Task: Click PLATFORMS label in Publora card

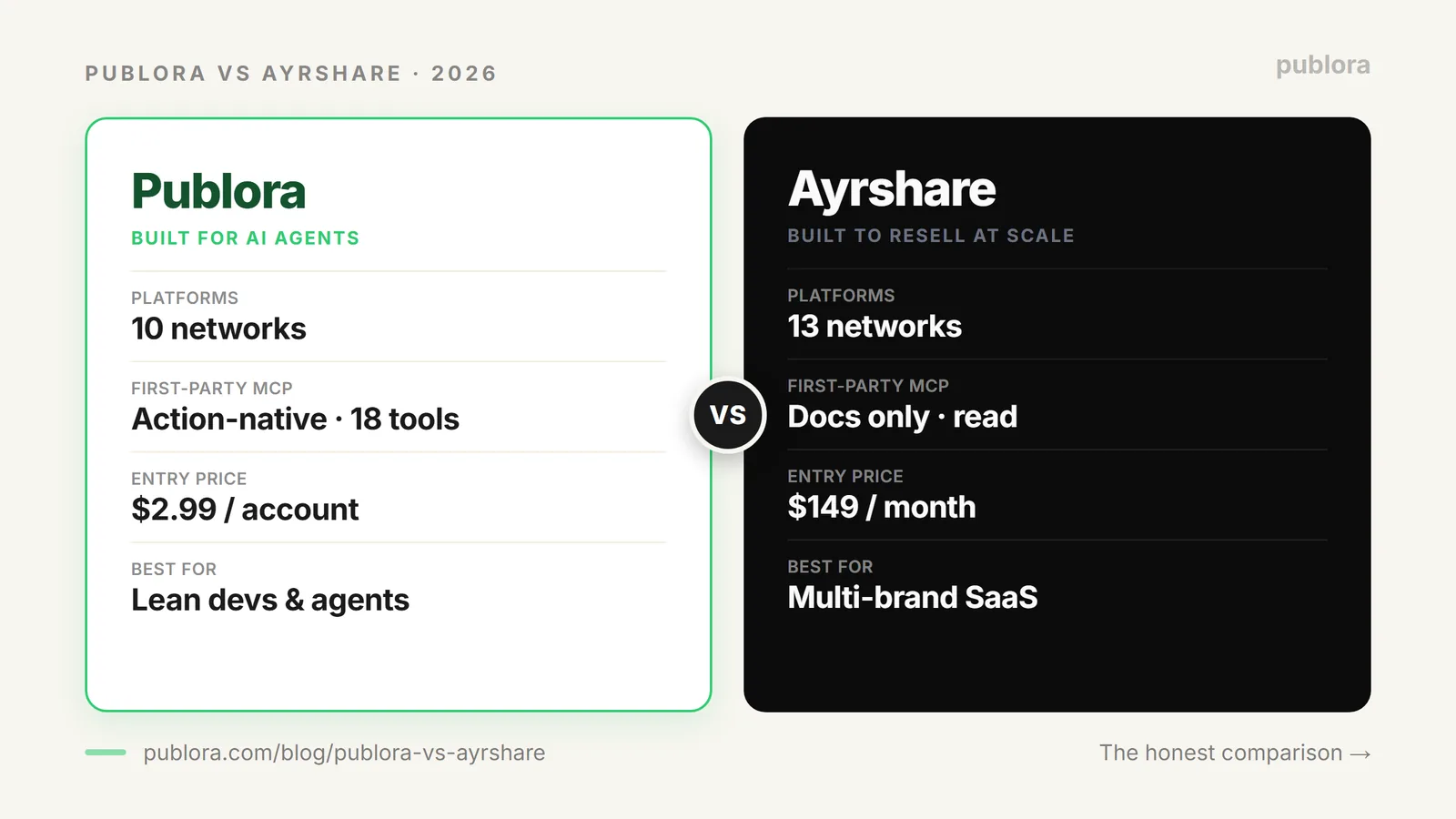Action: (185, 298)
